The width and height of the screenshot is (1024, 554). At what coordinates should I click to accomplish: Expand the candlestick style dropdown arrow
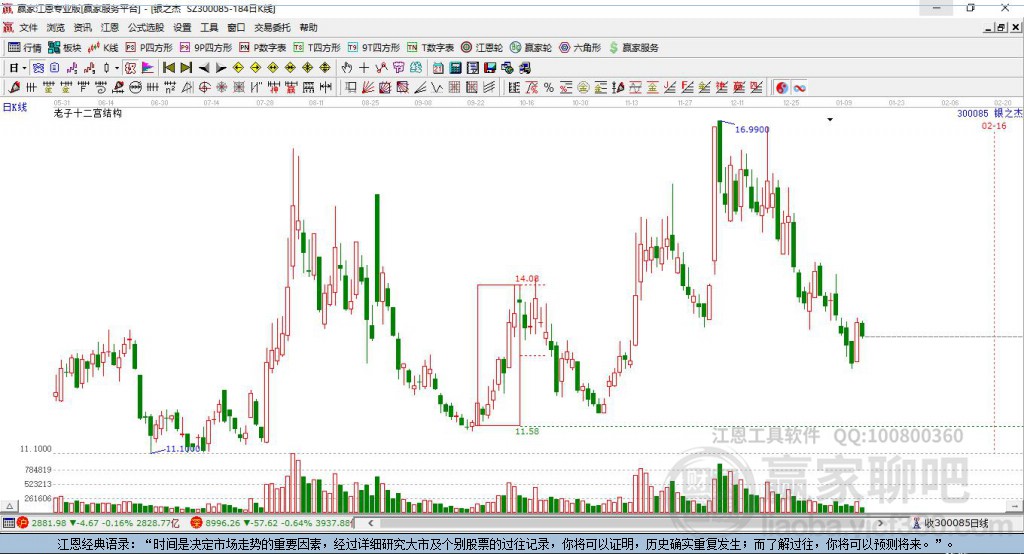pos(117,68)
